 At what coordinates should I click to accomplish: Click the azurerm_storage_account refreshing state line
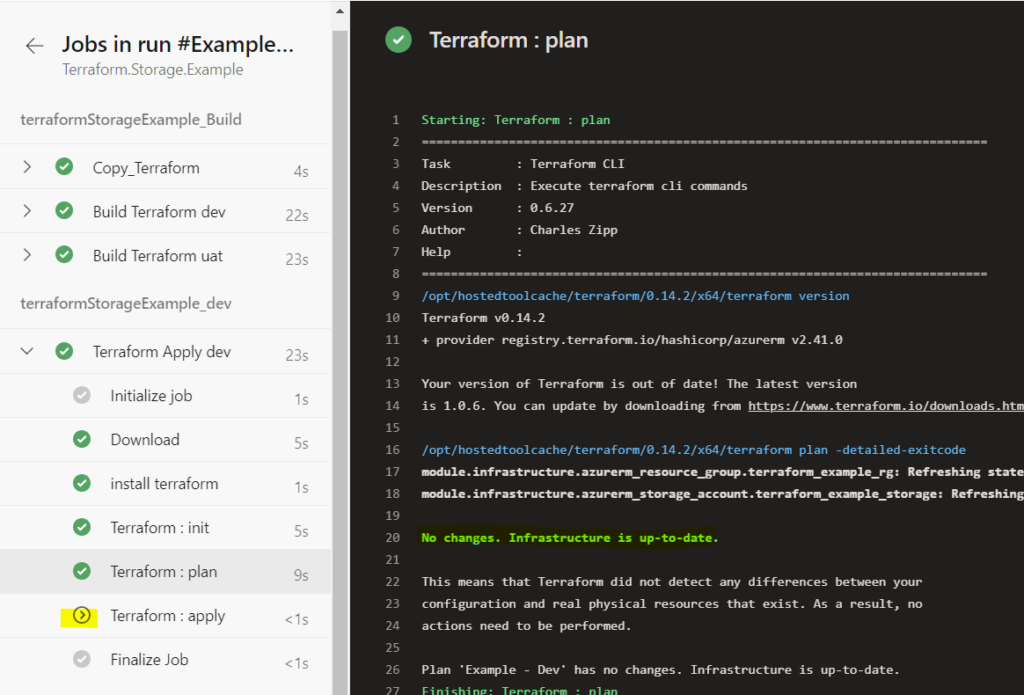click(x=722, y=493)
